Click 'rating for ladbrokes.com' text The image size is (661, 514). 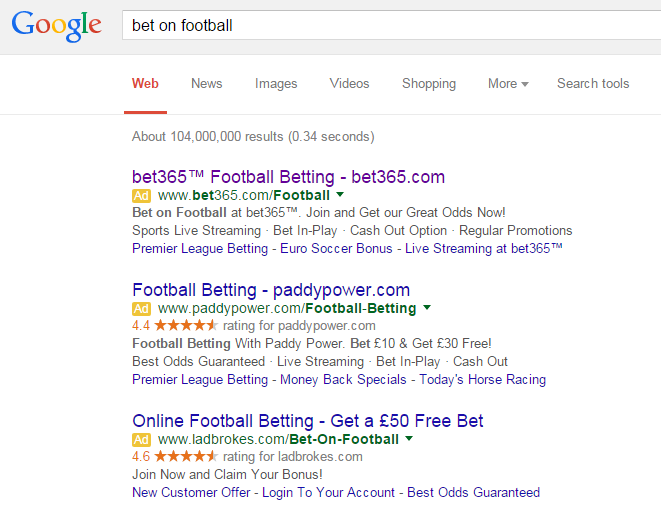click(x=293, y=457)
